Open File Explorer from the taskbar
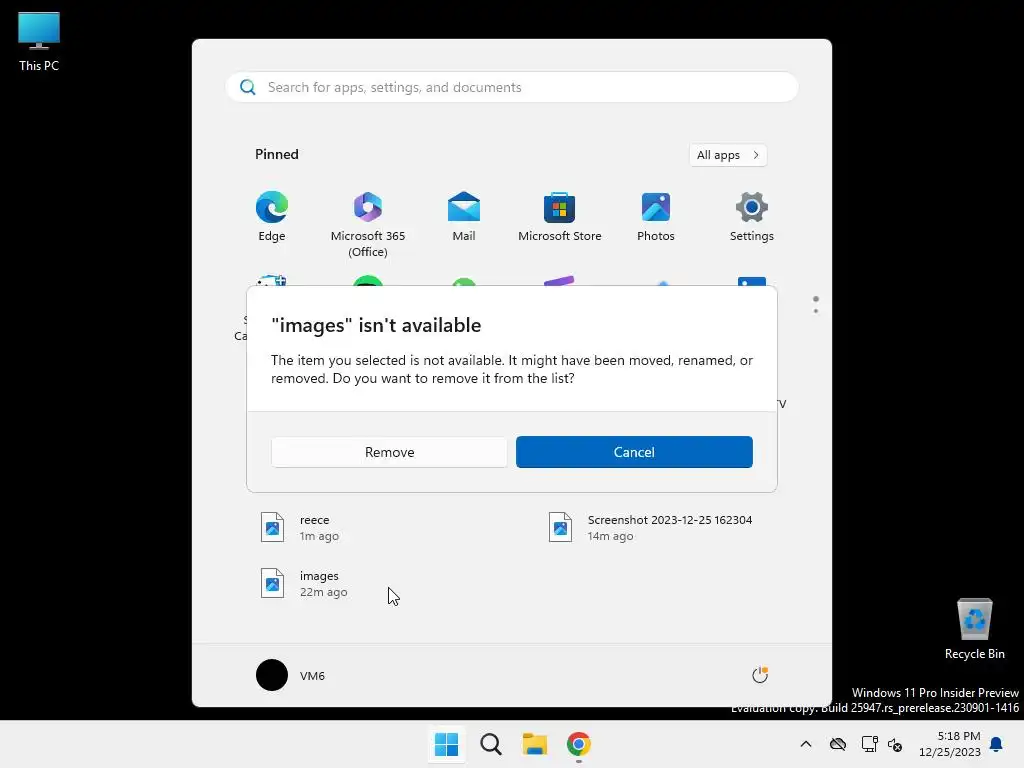The width and height of the screenshot is (1024, 768). 535,744
